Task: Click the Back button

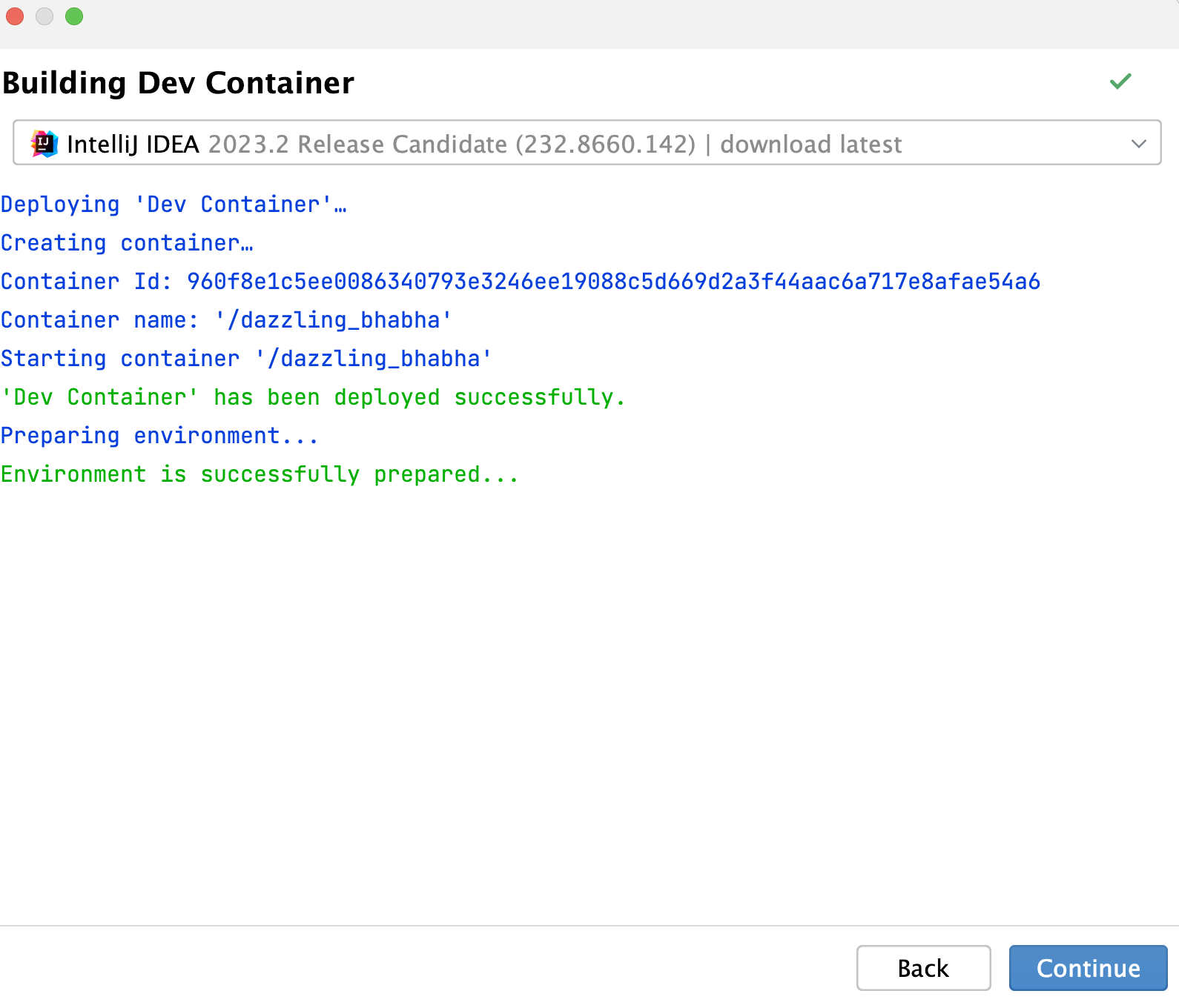Action: tap(923, 968)
